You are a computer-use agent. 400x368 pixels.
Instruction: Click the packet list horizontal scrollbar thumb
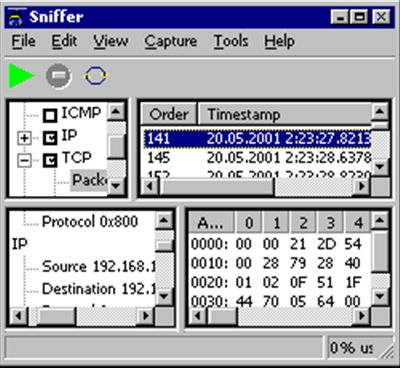(x=217, y=186)
